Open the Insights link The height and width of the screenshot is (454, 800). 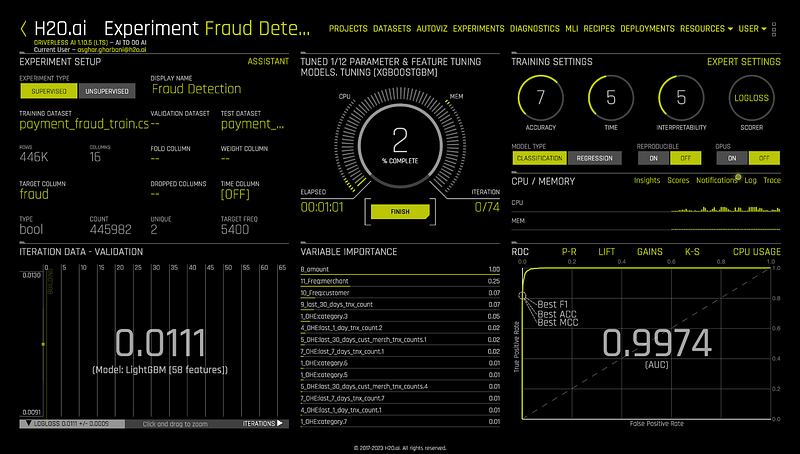(646, 180)
